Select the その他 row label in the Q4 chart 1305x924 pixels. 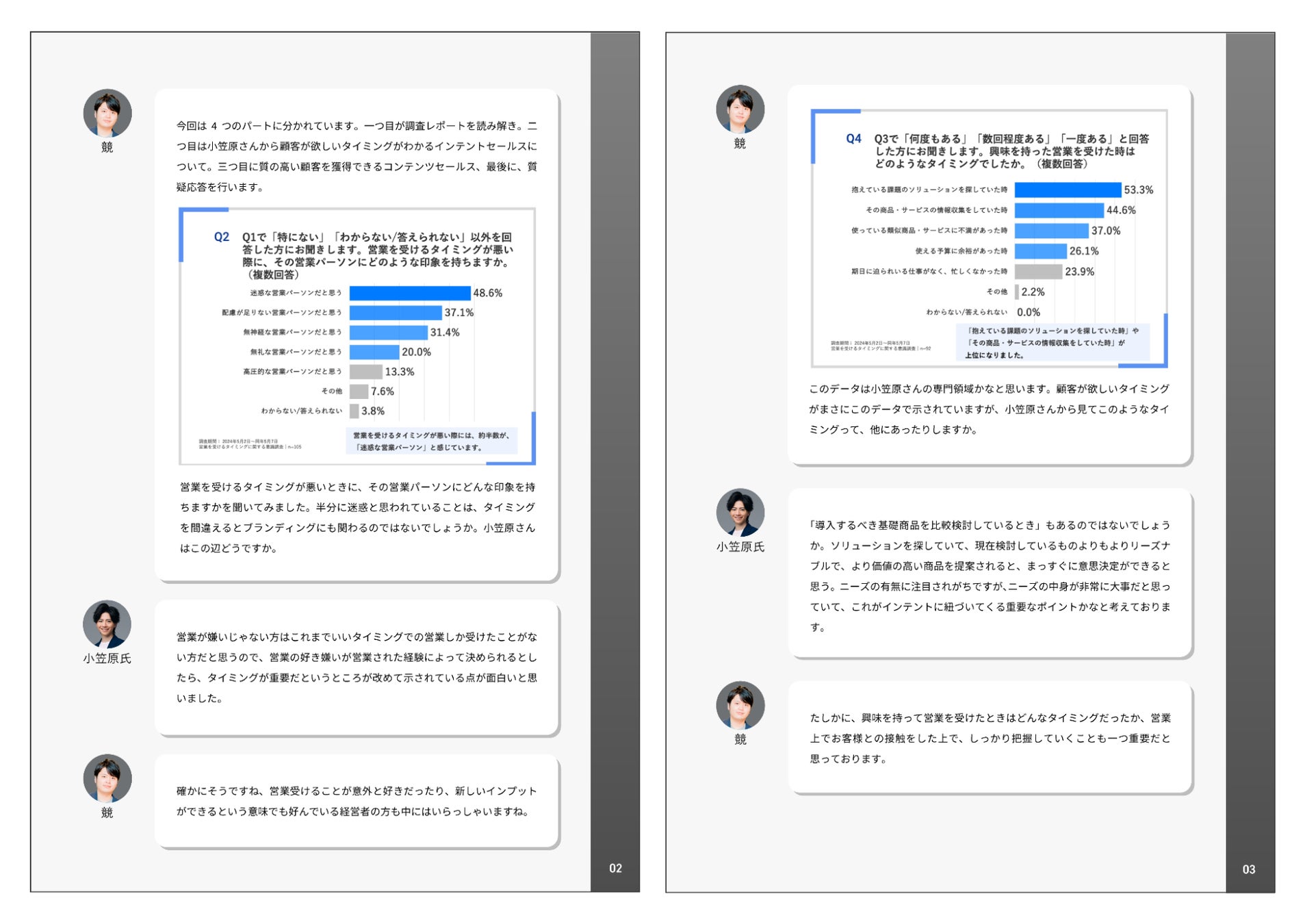click(997, 292)
